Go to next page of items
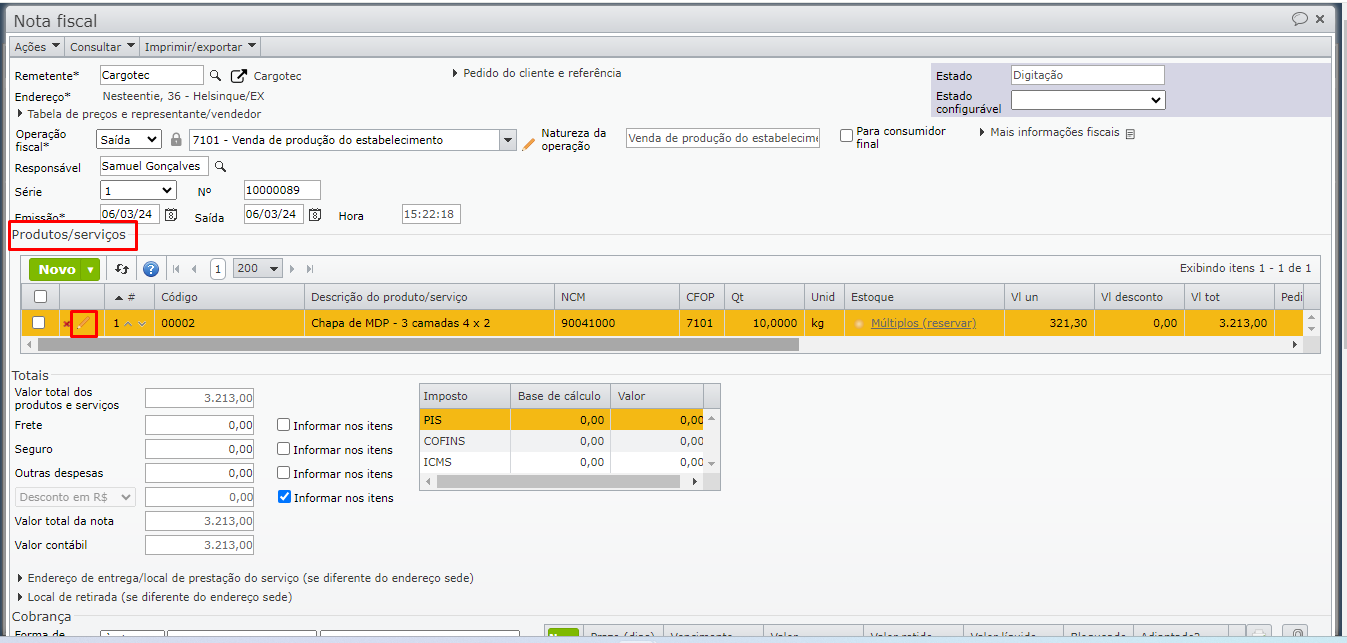 (292, 269)
